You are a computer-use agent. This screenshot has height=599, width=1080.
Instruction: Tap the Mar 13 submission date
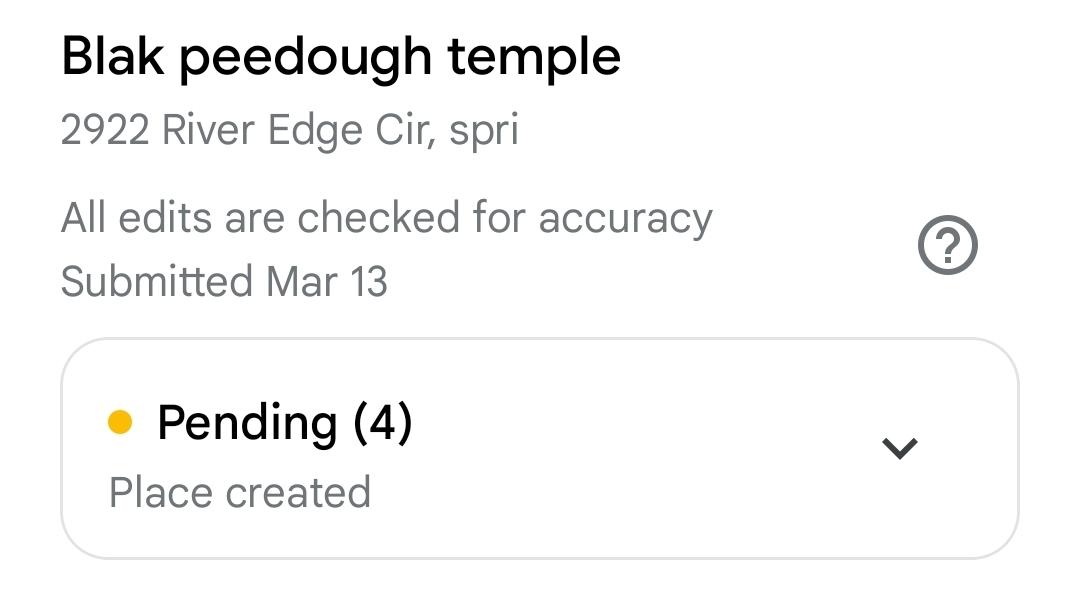tap(326, 281)
